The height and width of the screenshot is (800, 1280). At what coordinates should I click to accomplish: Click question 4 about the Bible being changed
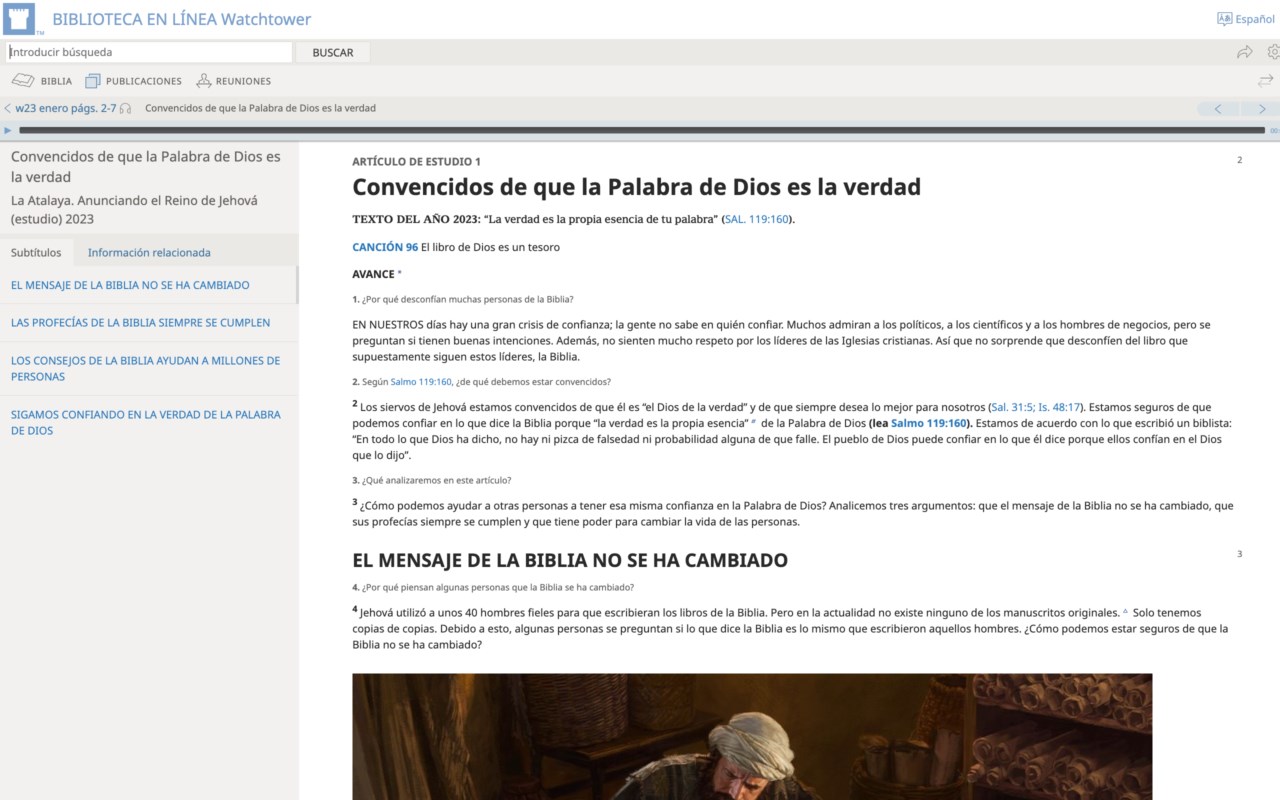[493, 587]
